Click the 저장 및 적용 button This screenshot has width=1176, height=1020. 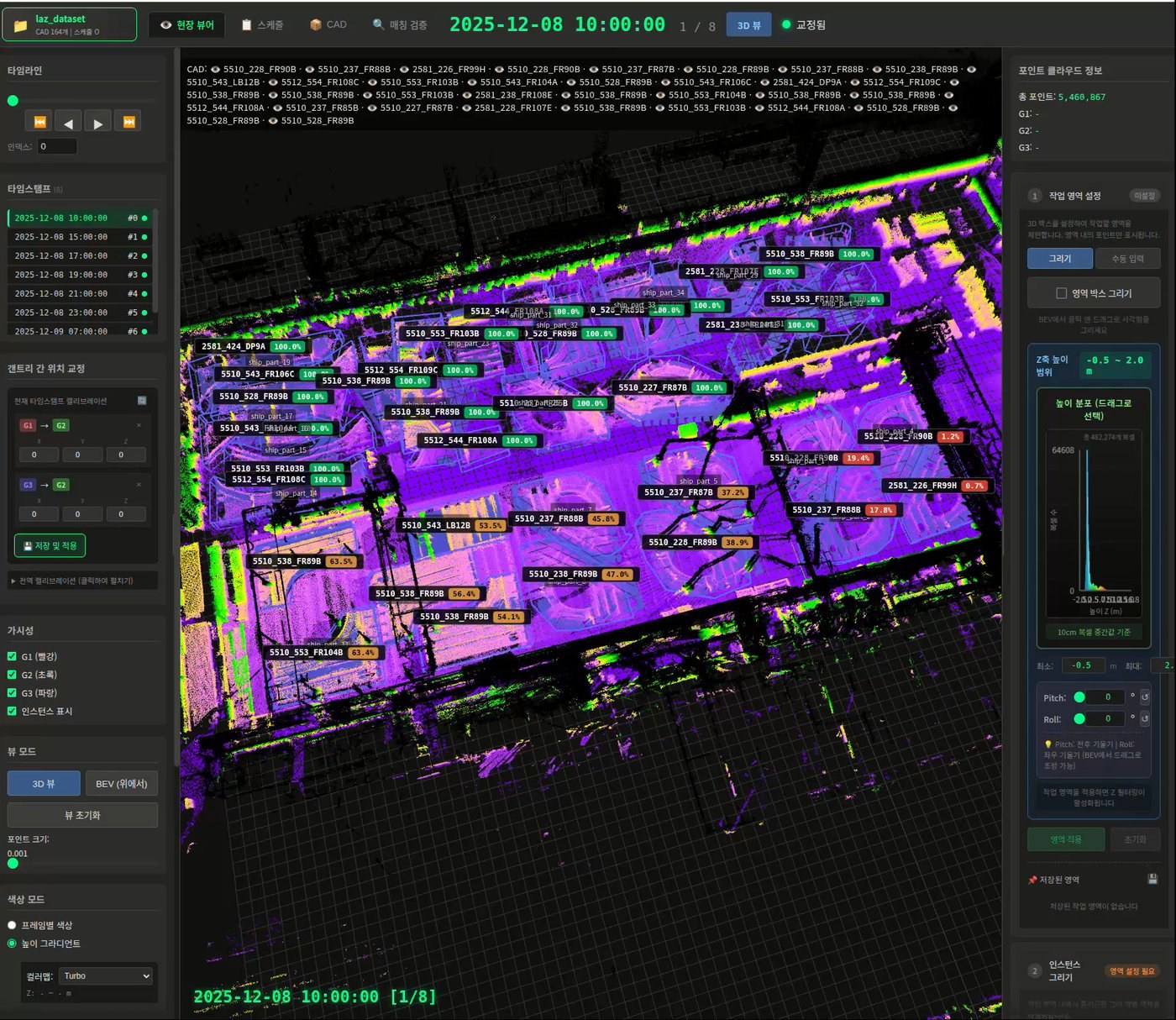click(x=50, y=546)
